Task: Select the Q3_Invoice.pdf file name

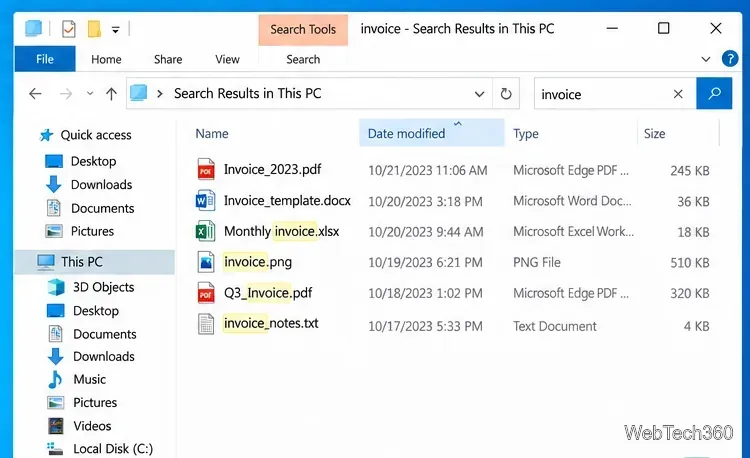Action: click(x=268, y=293)
